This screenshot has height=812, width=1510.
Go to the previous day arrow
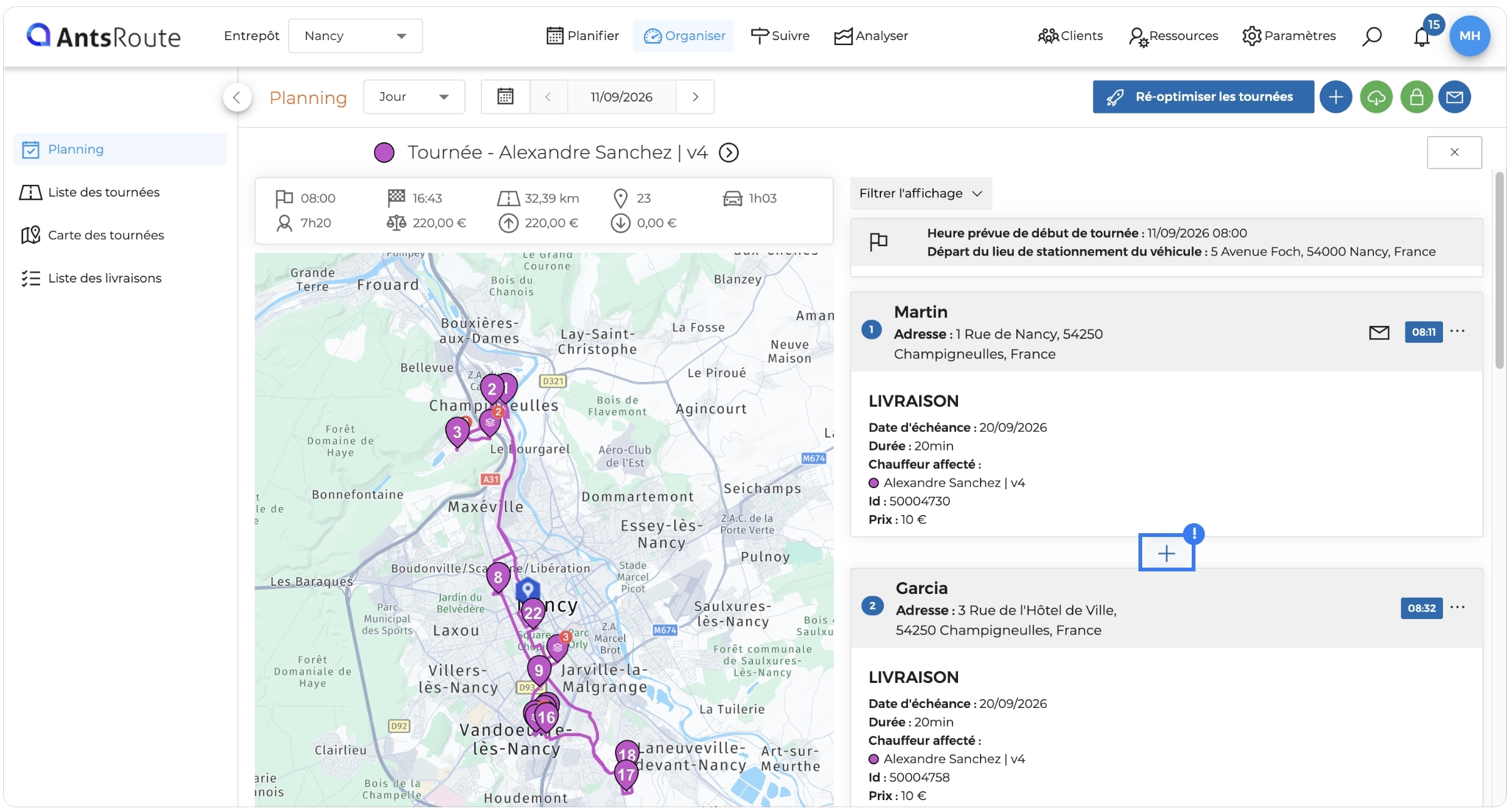click(x=548, y=96)
